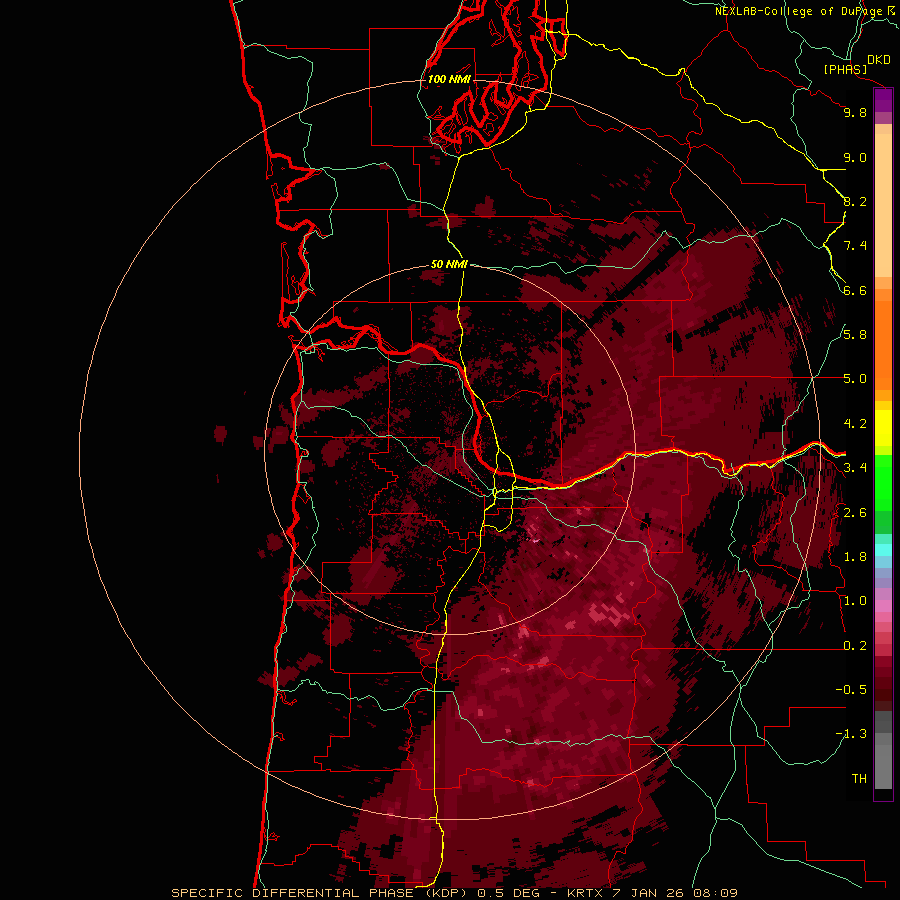Click the 5.8 value on the legend
Viewport: 900px width, 900px height.
(x=855, y=335)
